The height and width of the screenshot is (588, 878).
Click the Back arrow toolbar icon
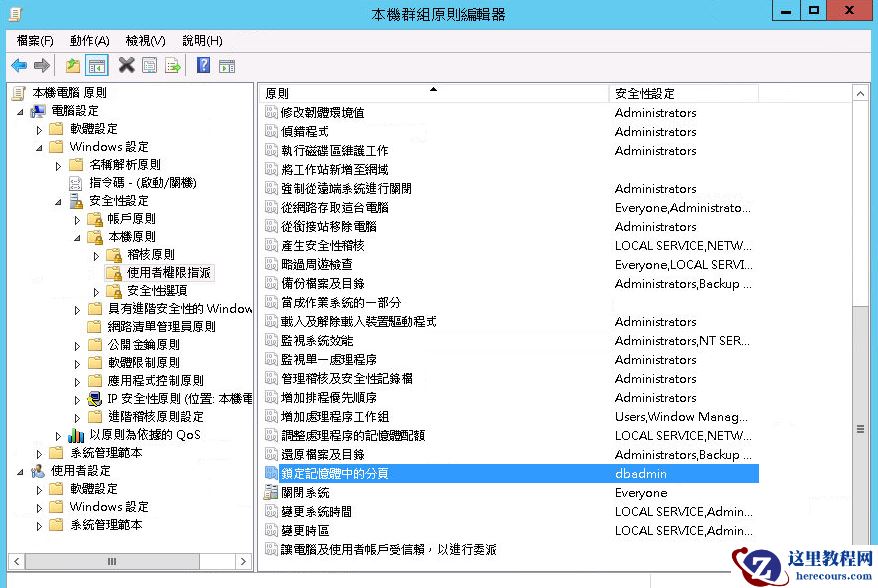point(19,66)
